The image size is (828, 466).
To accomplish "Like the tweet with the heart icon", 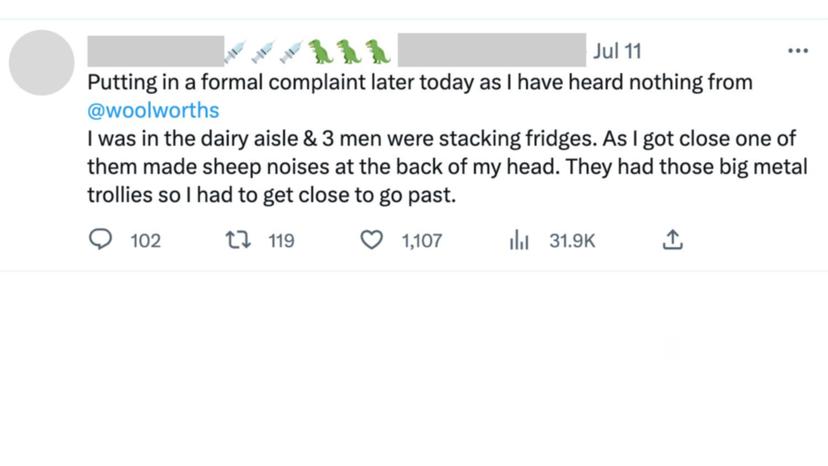I will coord(371,240).
